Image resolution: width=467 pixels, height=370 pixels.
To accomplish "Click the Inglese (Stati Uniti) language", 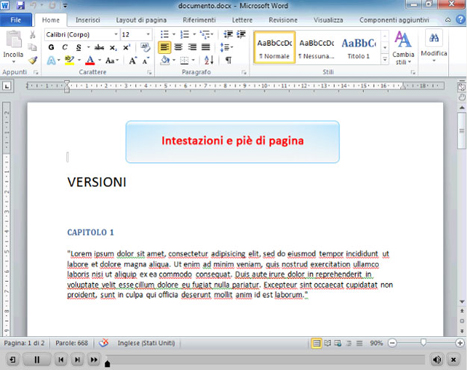I will click(146, 343).
